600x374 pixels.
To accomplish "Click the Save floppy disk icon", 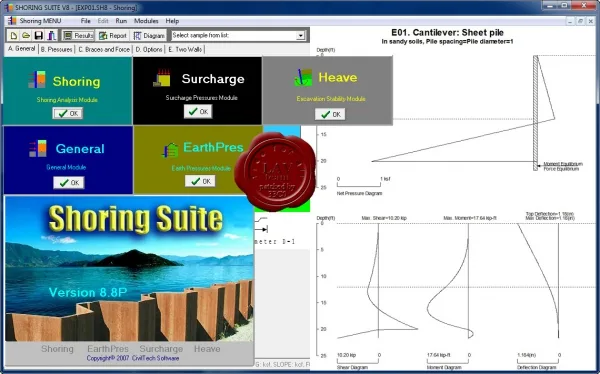I will (x=38, y=36).
